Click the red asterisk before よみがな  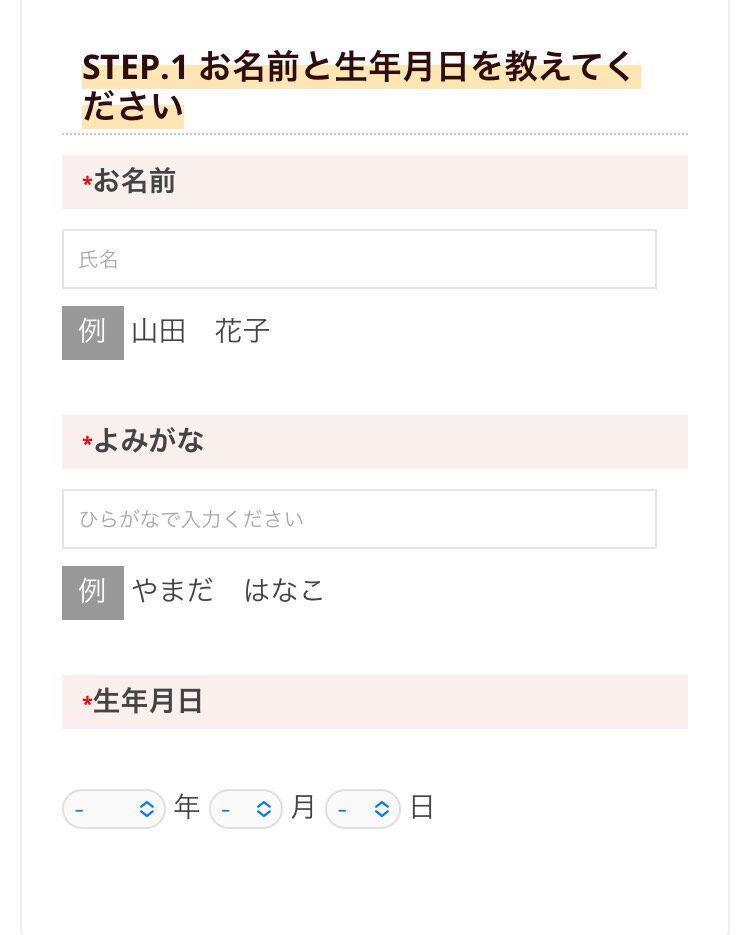pyautogui.click(x=87, y=443)
